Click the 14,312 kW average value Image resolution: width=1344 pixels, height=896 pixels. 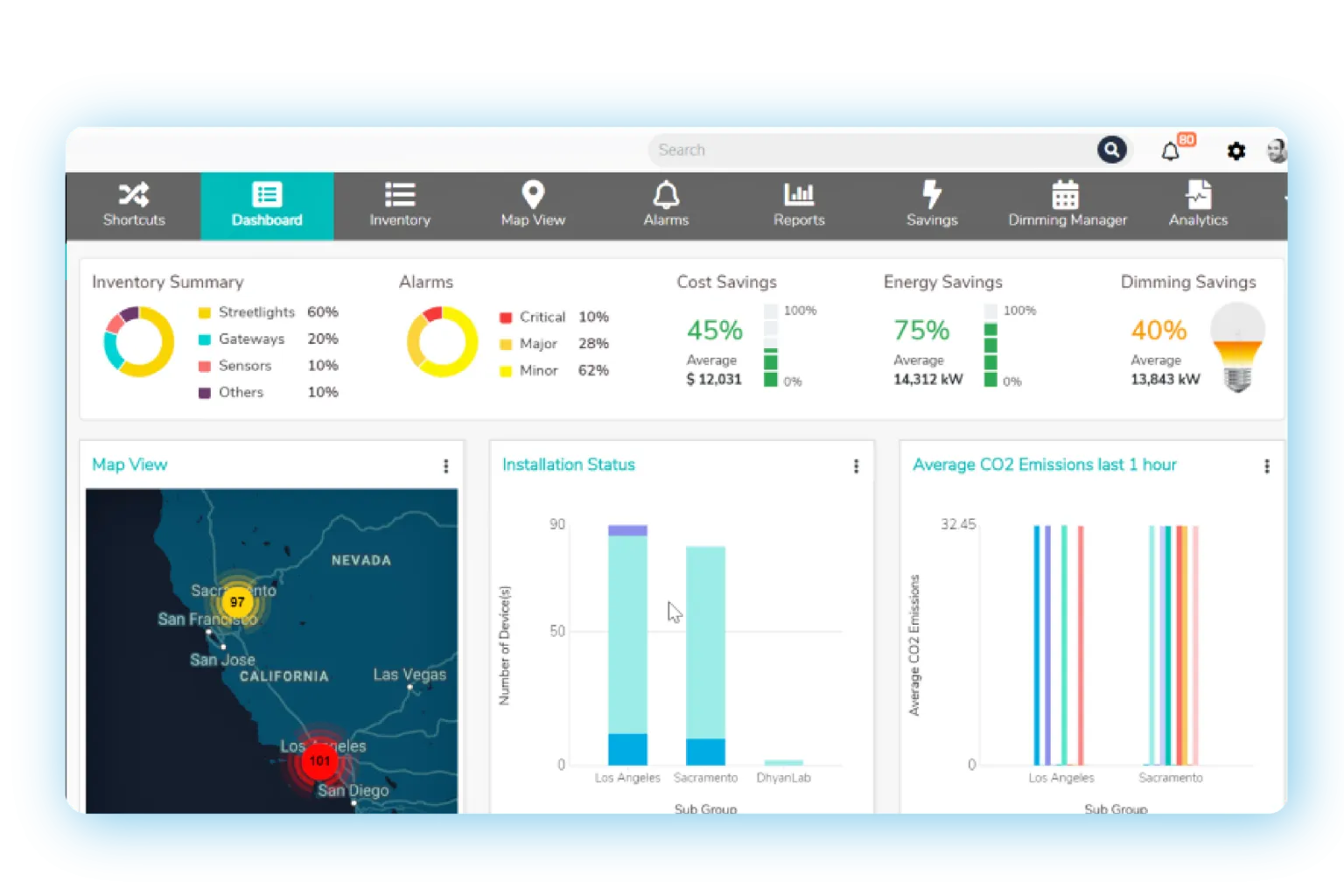pyautogui.click(x=927, y=380)
